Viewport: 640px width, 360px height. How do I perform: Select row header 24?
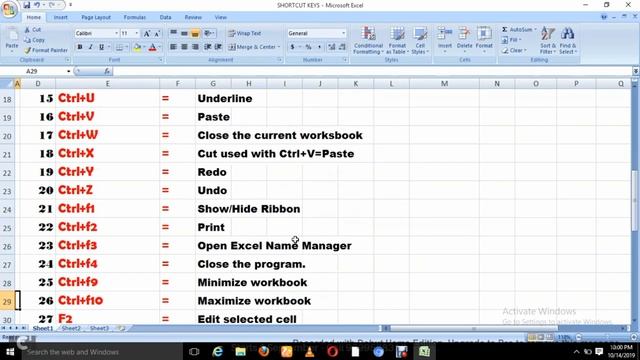[7, 209]
